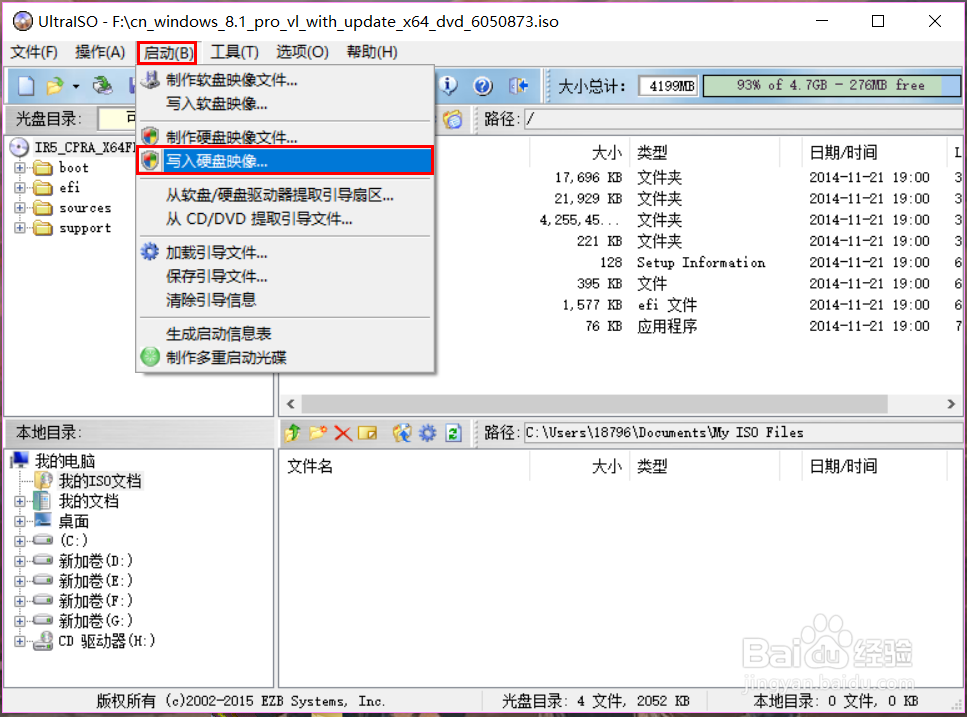
Task: Open the dropdown arrow beside the Open icon
Action: [76, 86]
